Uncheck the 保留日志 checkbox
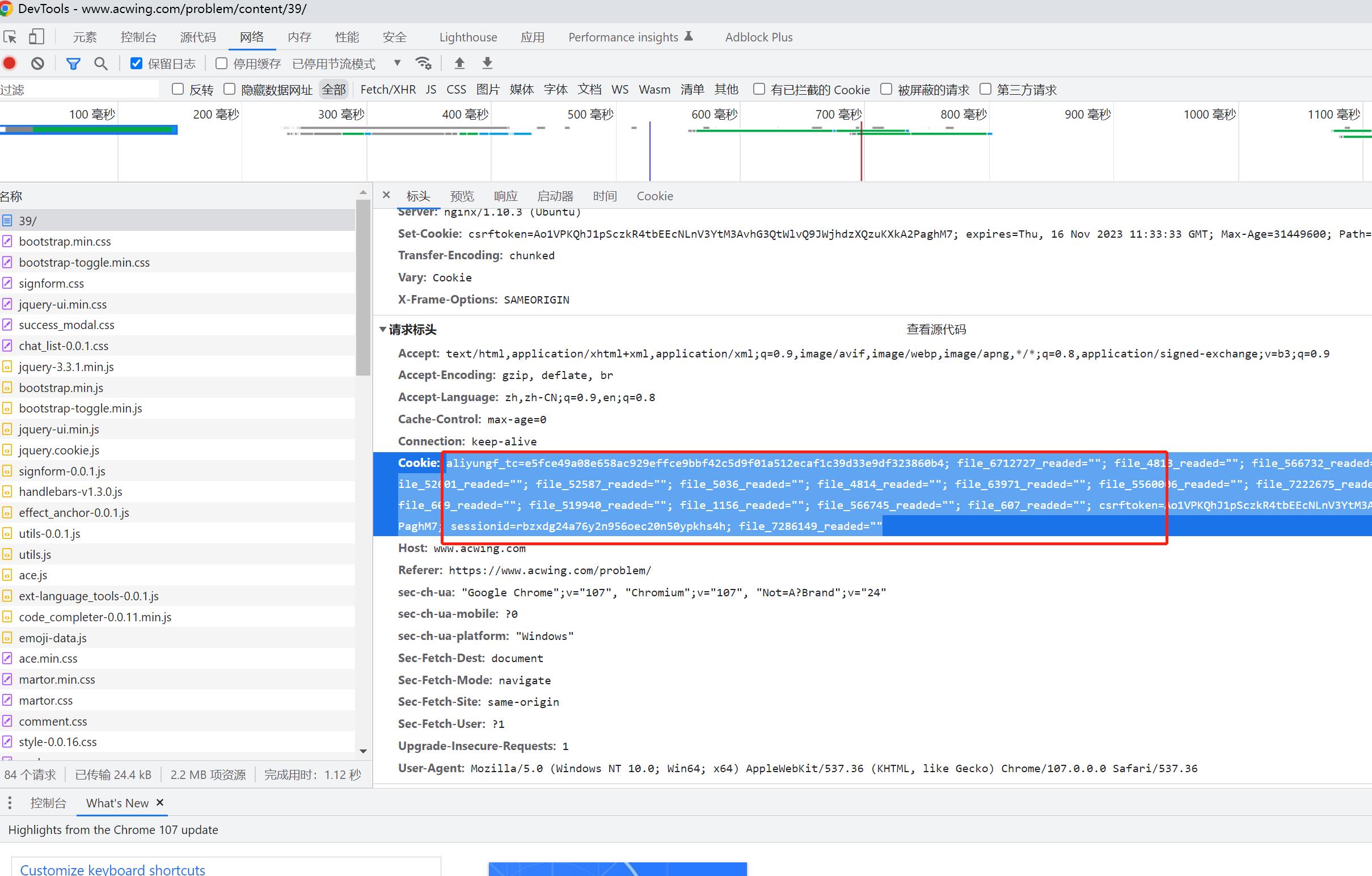The width and height of the screenshot is (1372, 876). point(136,64)
